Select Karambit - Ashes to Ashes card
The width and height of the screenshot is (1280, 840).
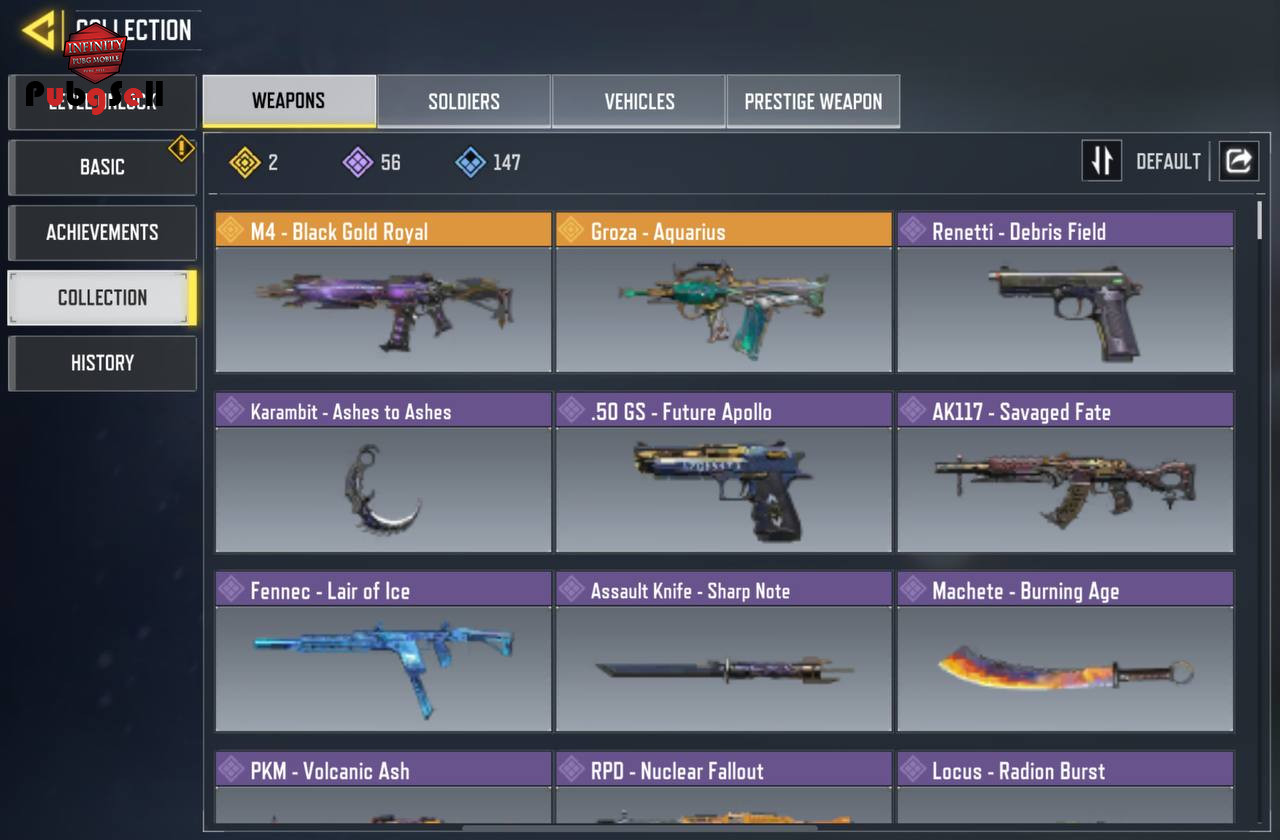[x=383, y=472]
